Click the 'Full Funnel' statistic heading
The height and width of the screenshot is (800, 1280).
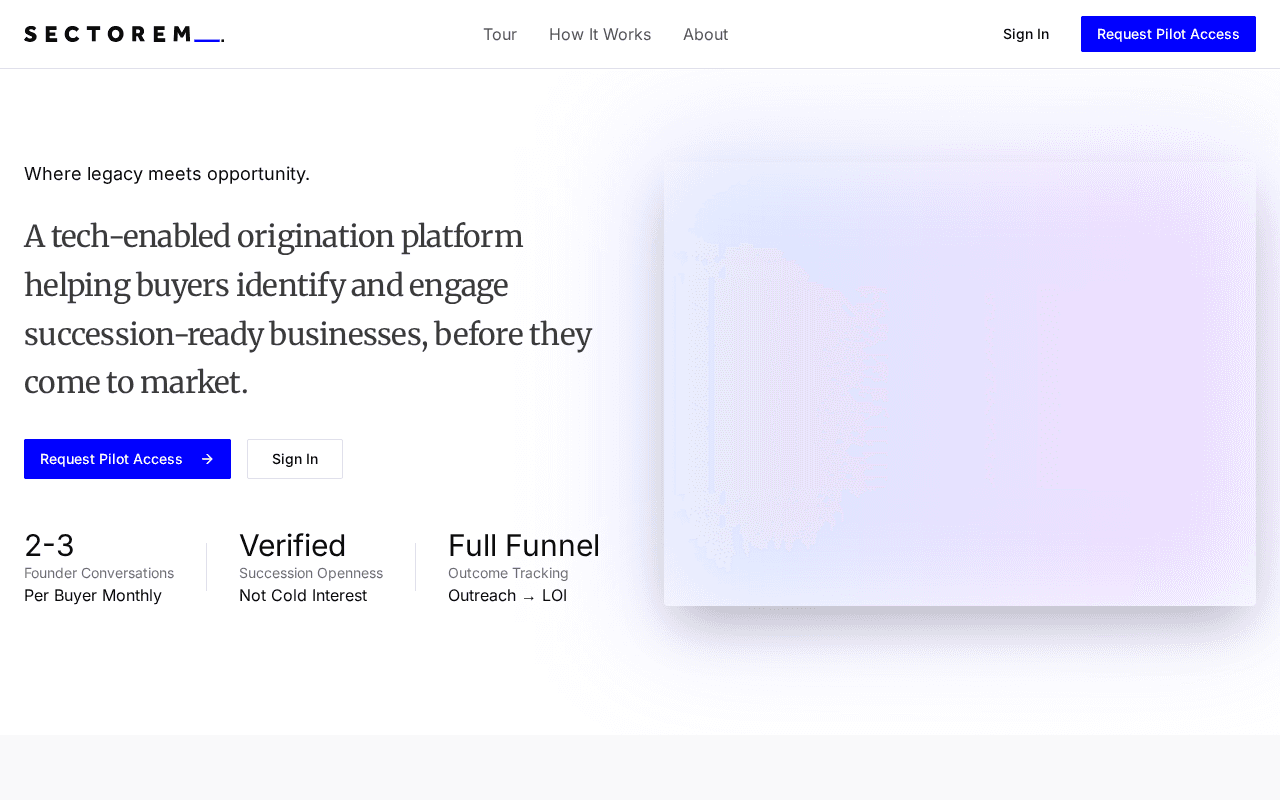524,545
